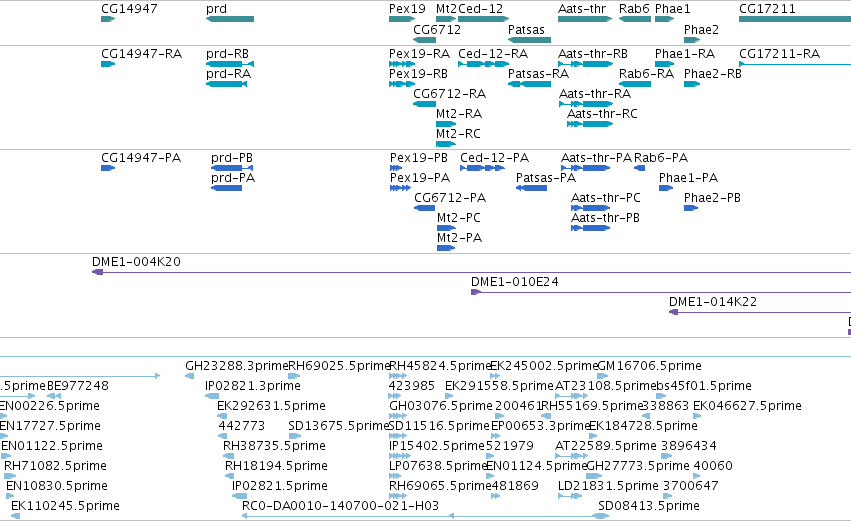Click the CG17211-RA transcript label
This screenshot has width=851, height=521.
click(x=779, y=54)
